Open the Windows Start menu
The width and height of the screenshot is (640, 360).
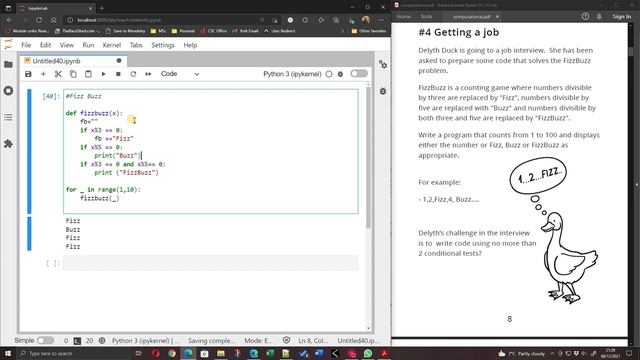(8, 353)
